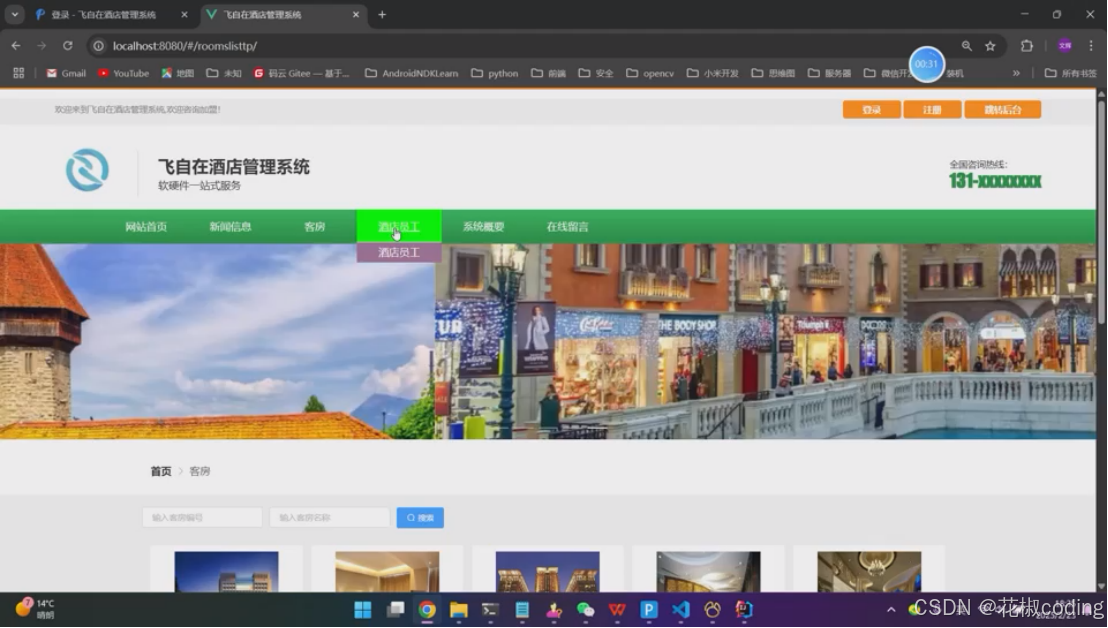Bookmark this page with the star icon
This screenshot has height=628, width=1108.
point(989,45)
